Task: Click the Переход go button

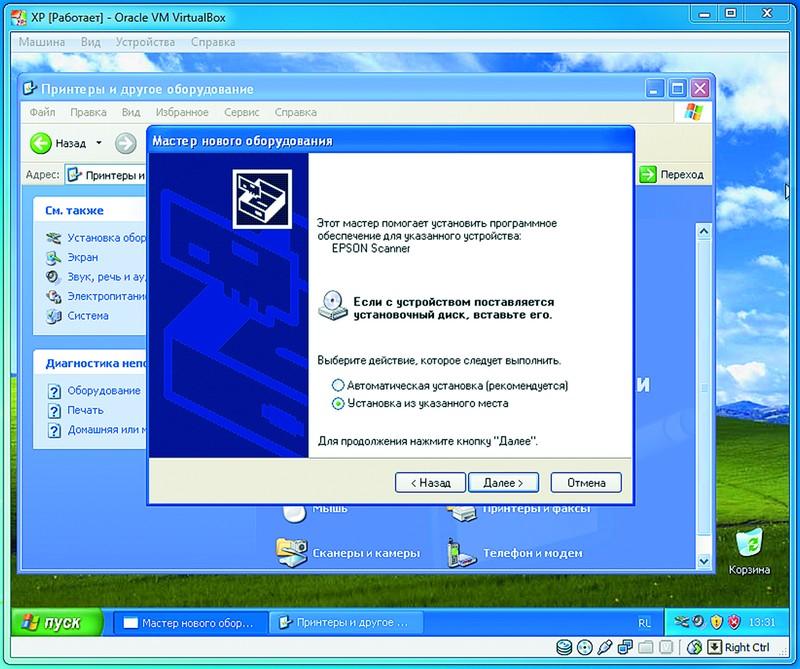Action: (x=671, y=175)
